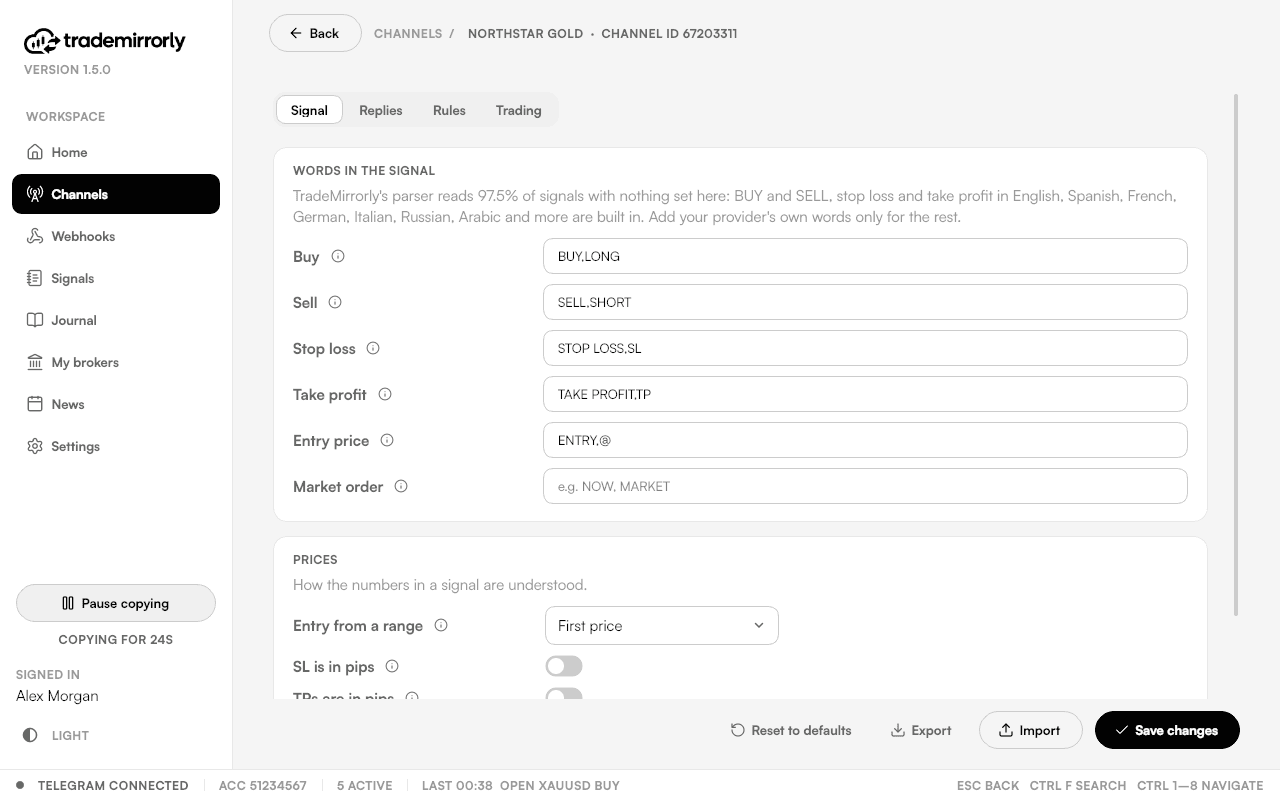Save changes to the channel
1280x800 pixels.
(1167, 730)
